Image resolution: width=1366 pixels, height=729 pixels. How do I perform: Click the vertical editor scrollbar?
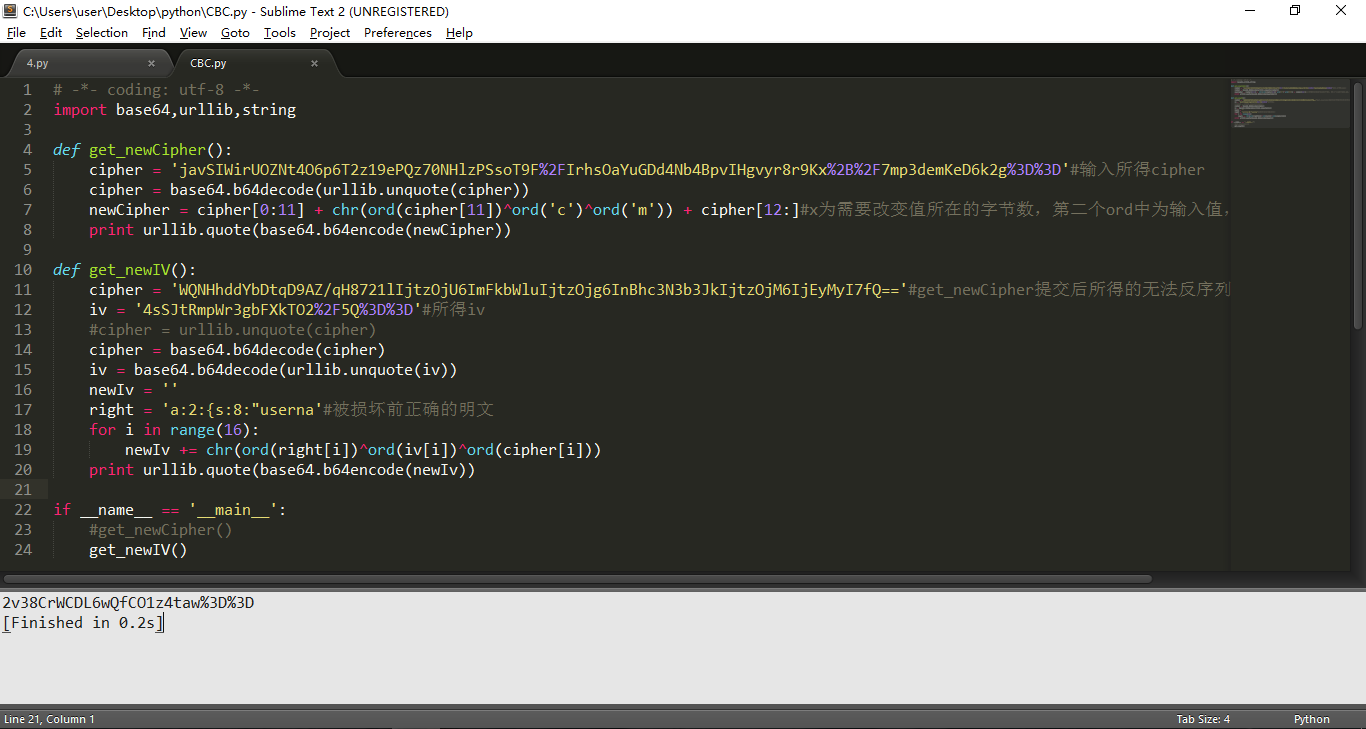pyautogui.click(x=1358, y=205)
